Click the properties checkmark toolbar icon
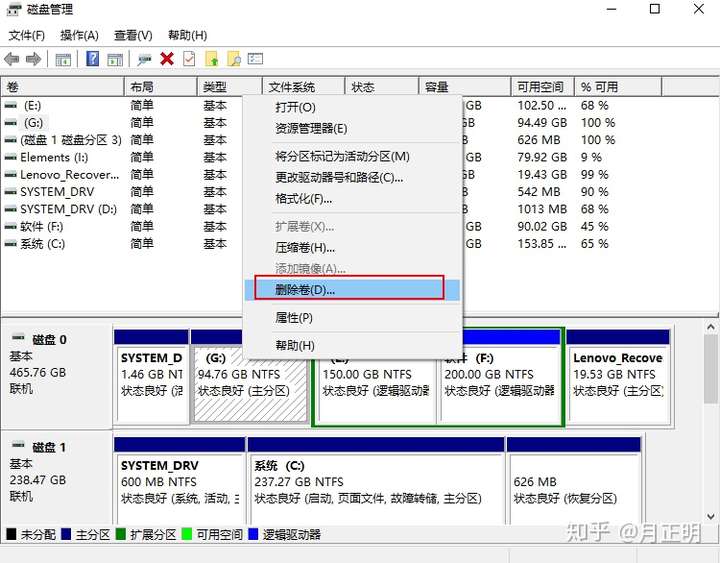 [189, 59]
